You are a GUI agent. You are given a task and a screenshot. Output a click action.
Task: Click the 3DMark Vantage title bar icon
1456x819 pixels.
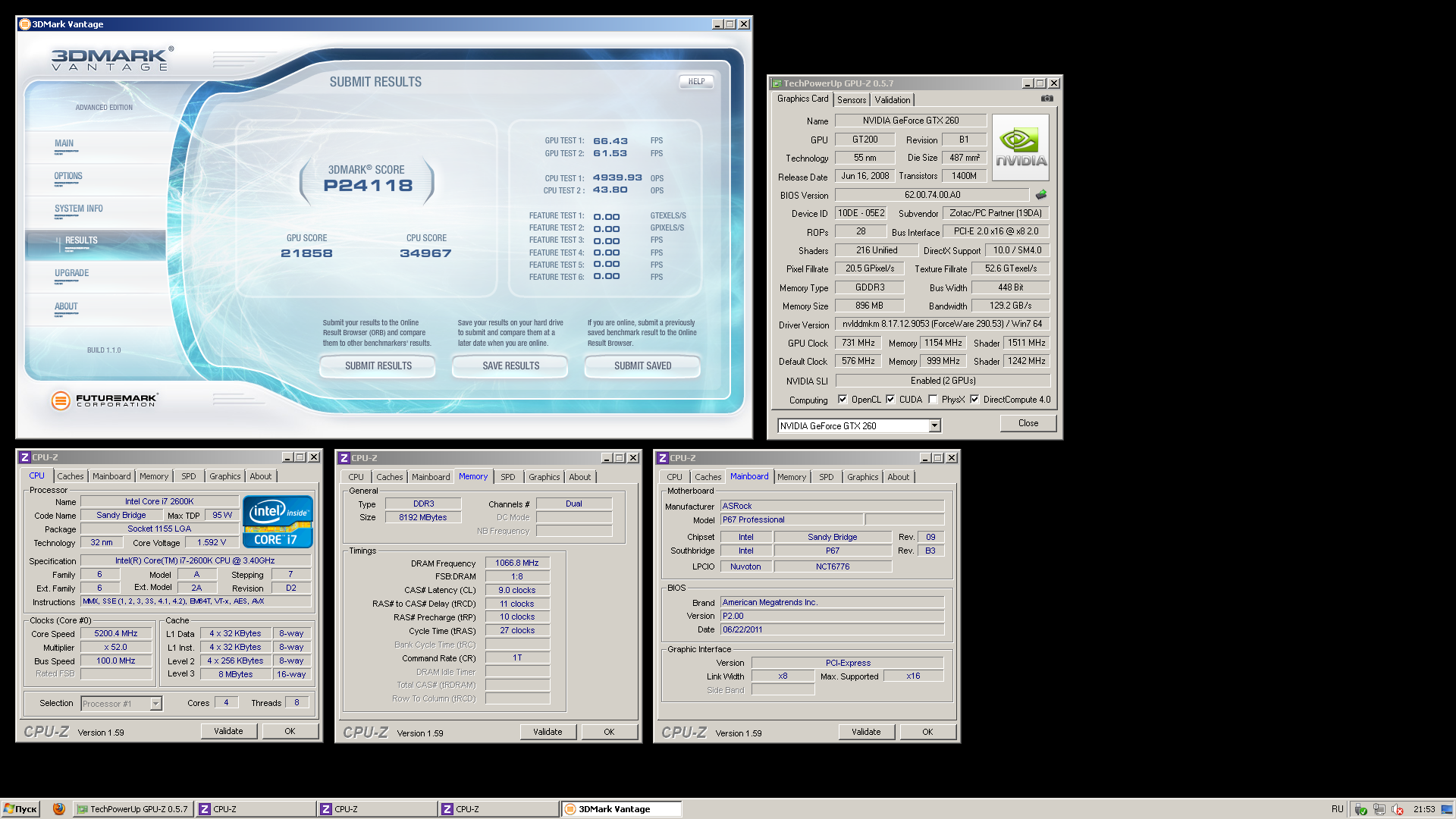click(x=24, y=24)
